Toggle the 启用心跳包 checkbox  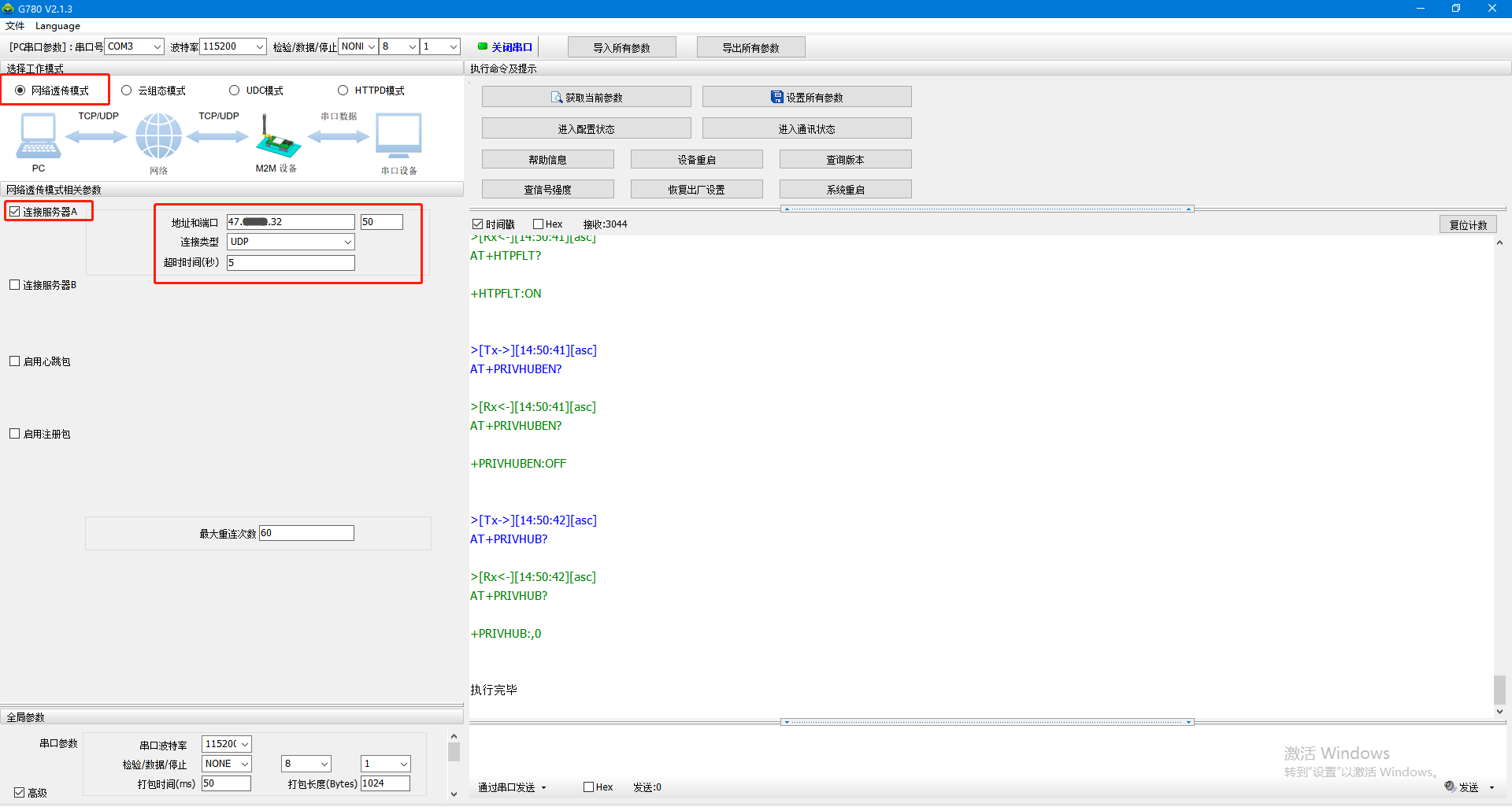pyautogui.click(x=15, y=361)
